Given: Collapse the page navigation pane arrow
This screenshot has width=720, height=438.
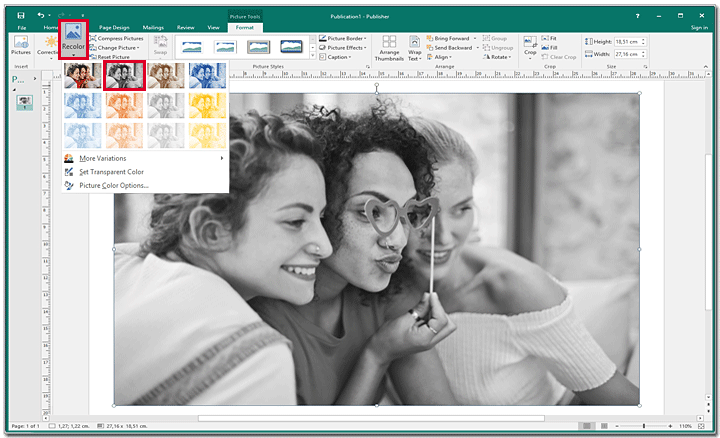Looking at the screenshot, I should 34,79.
